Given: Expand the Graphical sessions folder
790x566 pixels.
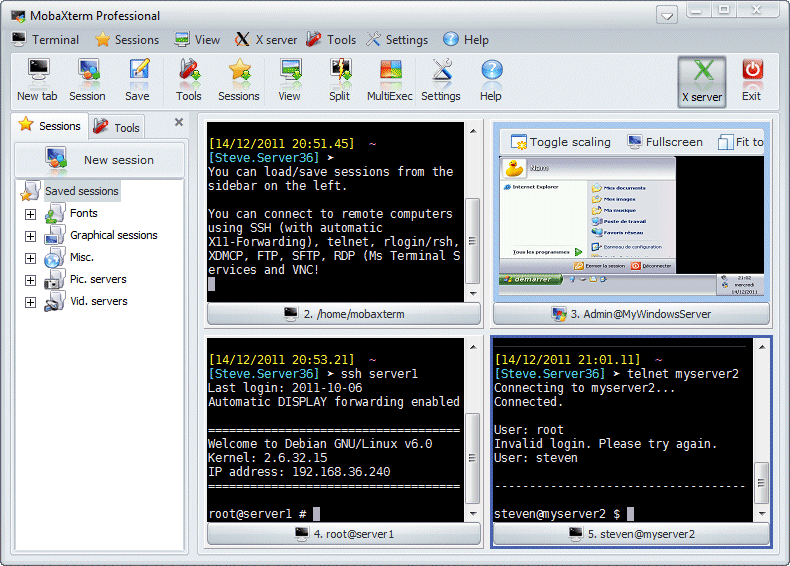Looking at the screenshot, I should tap(30, 236).
